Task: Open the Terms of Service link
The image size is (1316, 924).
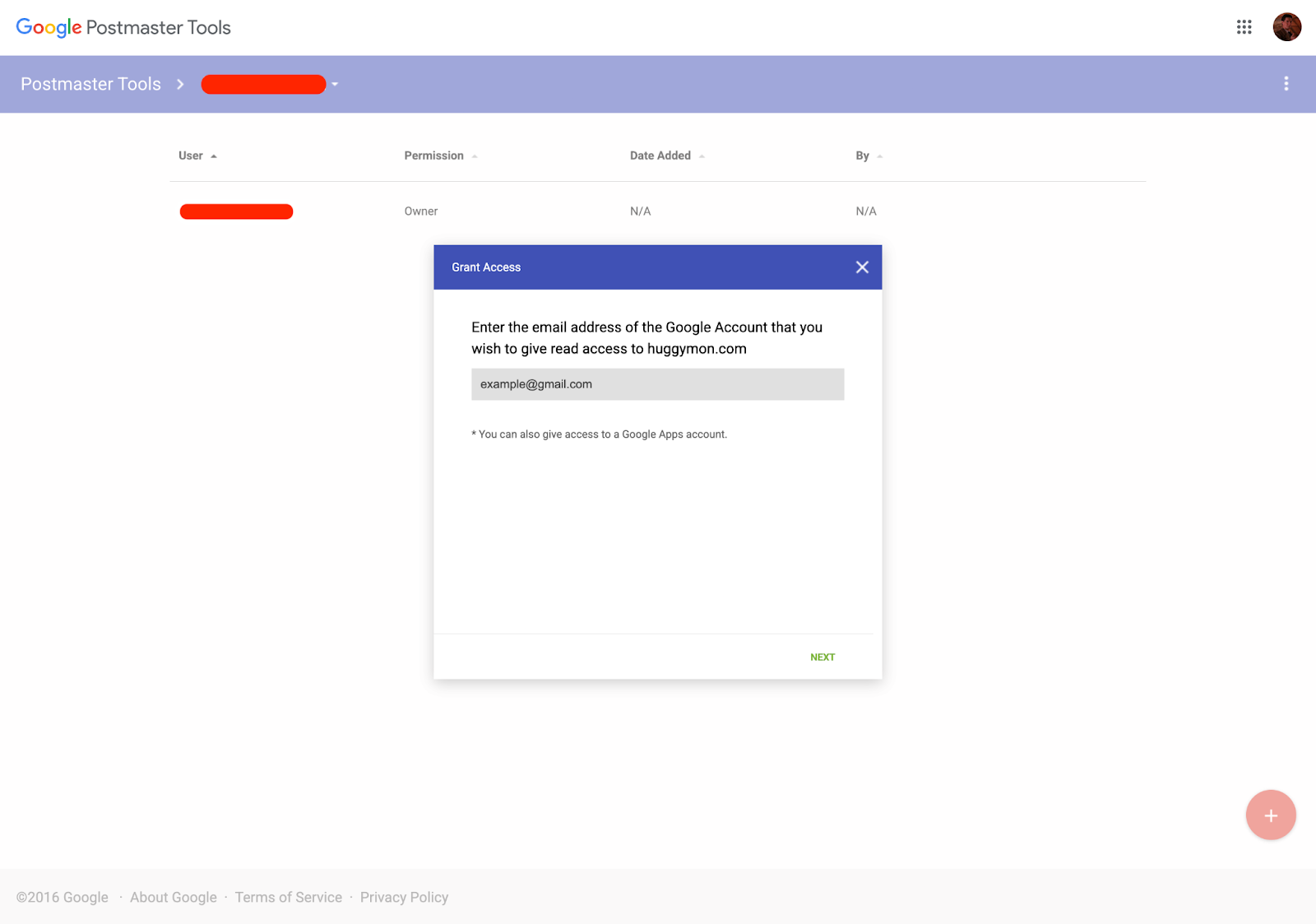Action: (x=288, y=898)
